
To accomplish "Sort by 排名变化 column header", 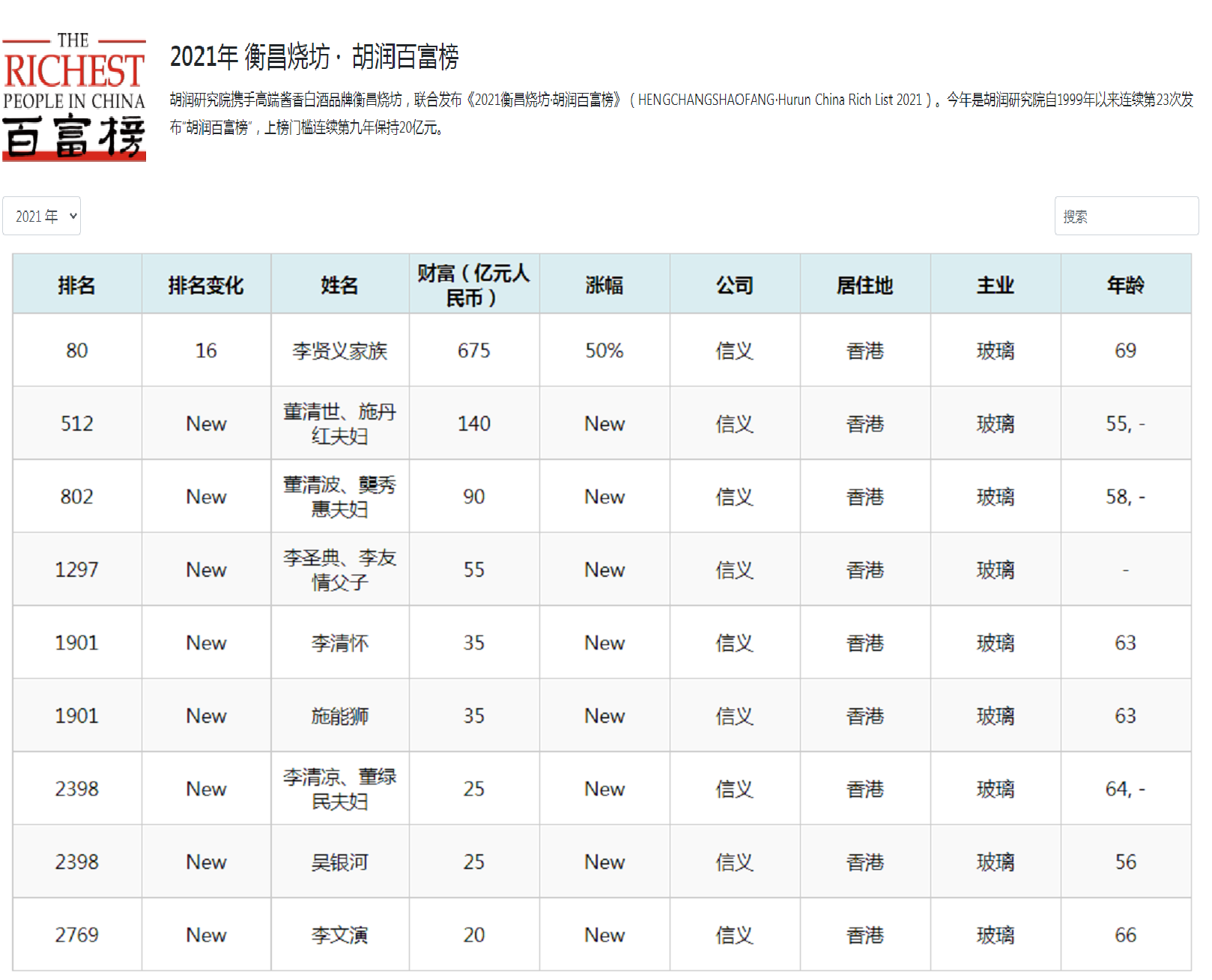I will (x=206, y=285).
